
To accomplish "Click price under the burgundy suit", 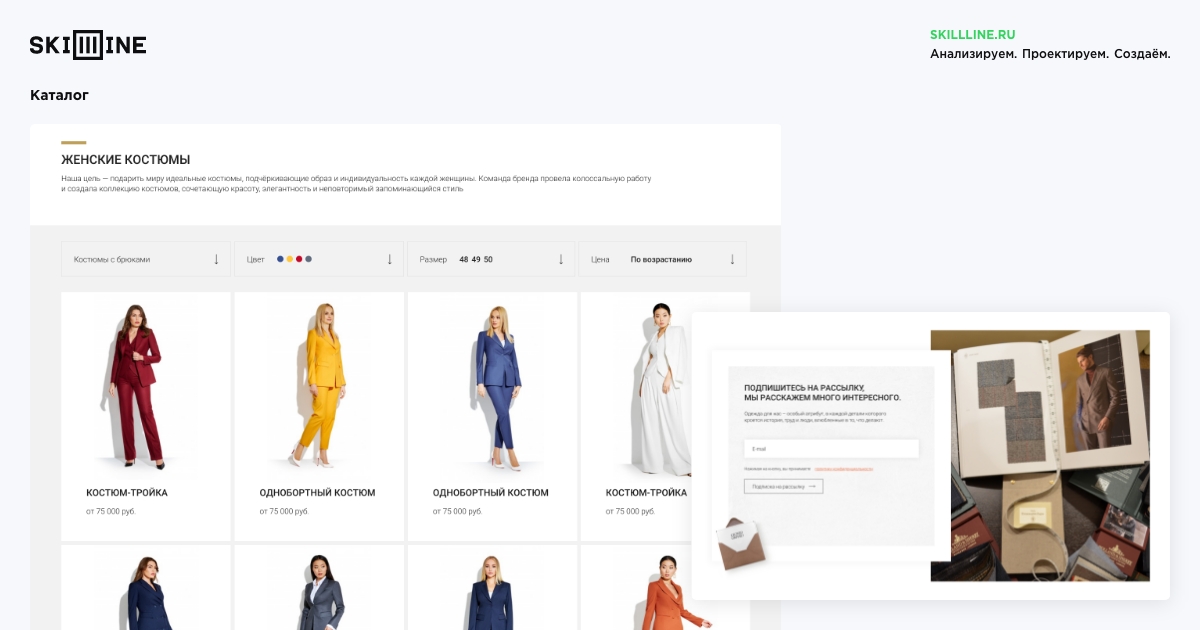I will tap(111, 512).
